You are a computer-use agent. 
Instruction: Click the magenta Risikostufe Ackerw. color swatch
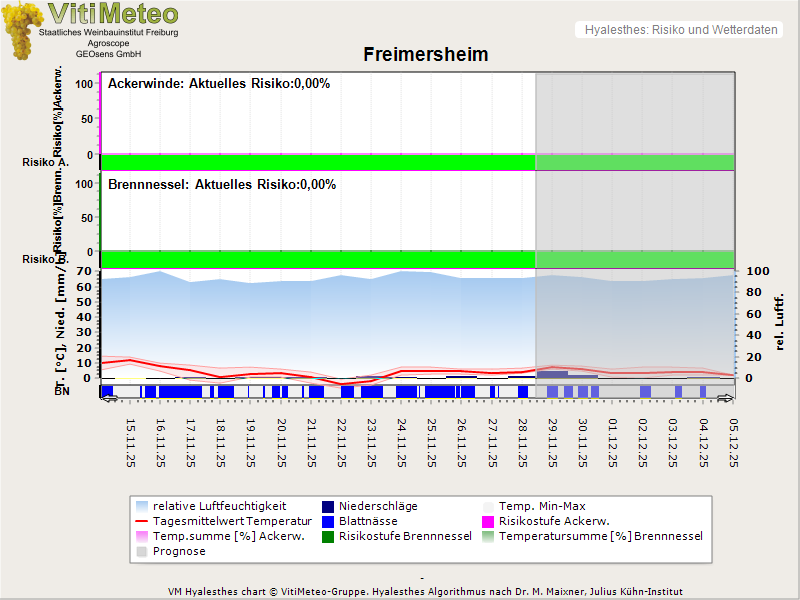tap(490, 521)
